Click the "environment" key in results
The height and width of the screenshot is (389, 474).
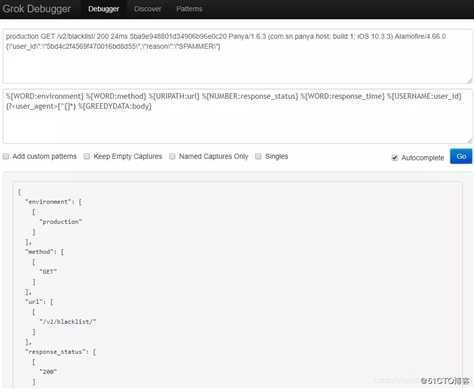click(48, 202)
